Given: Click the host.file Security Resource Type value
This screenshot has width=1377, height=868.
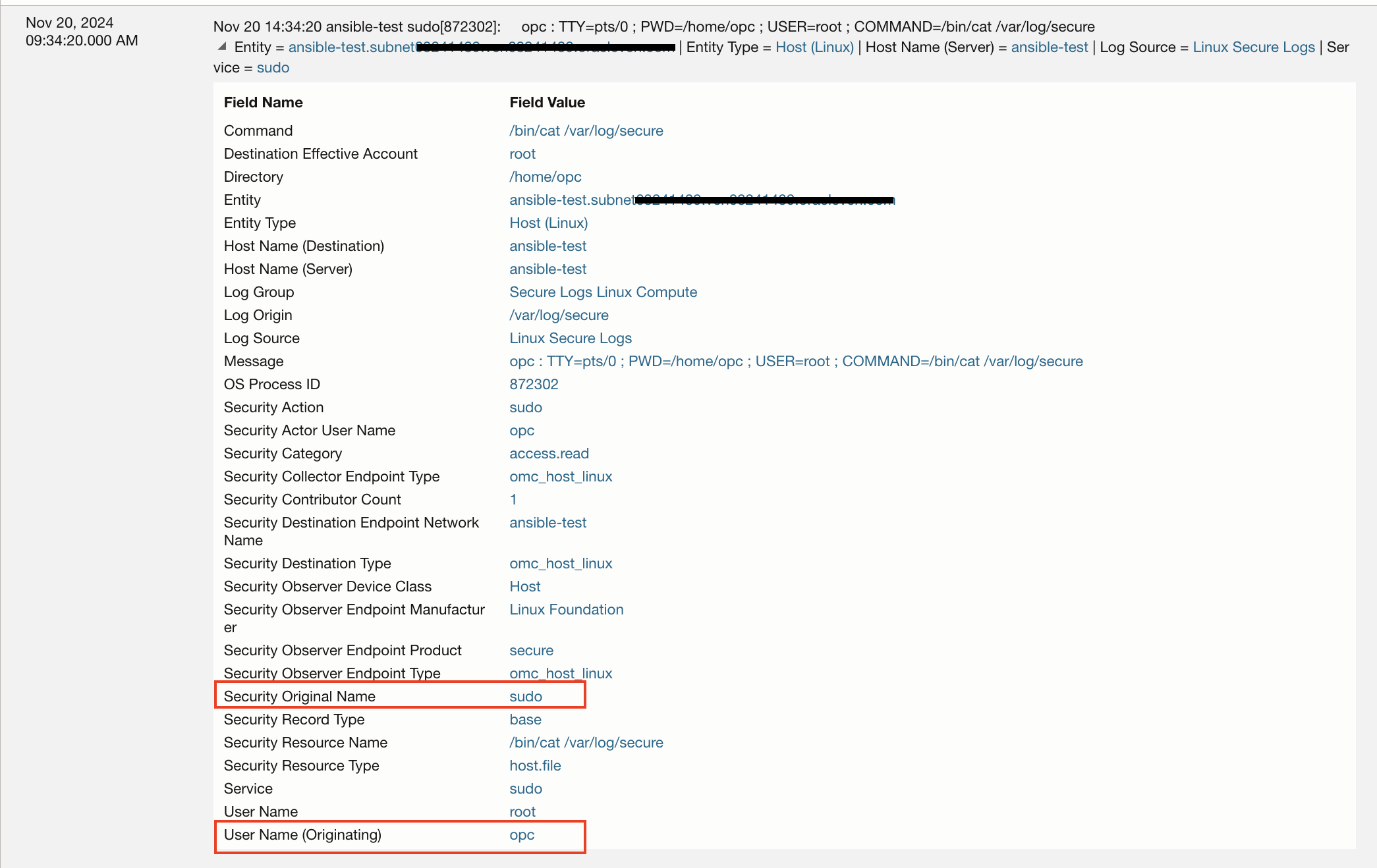Looking at the screenshot, I should (535, 765).
